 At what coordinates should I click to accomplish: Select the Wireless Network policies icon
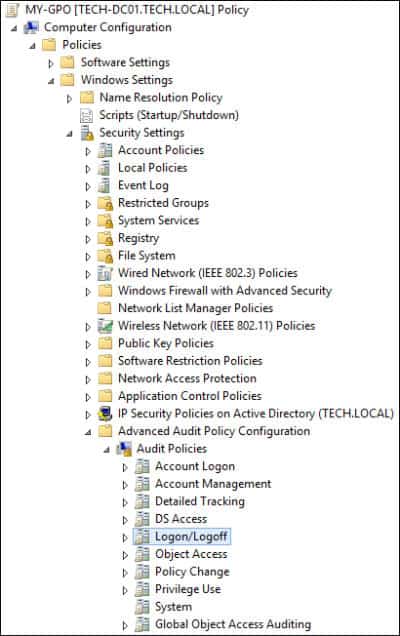[105, 326]
